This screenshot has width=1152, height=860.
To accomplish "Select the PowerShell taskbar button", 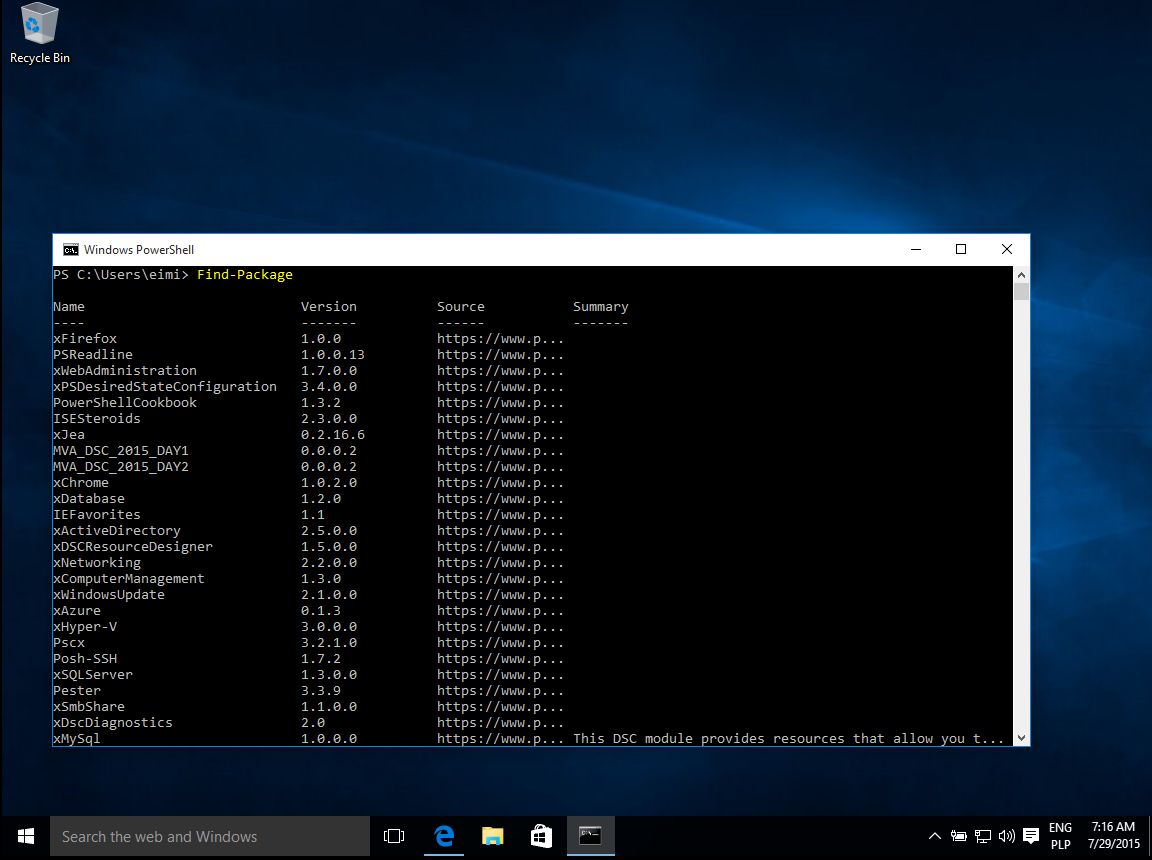I will [590, 836].
